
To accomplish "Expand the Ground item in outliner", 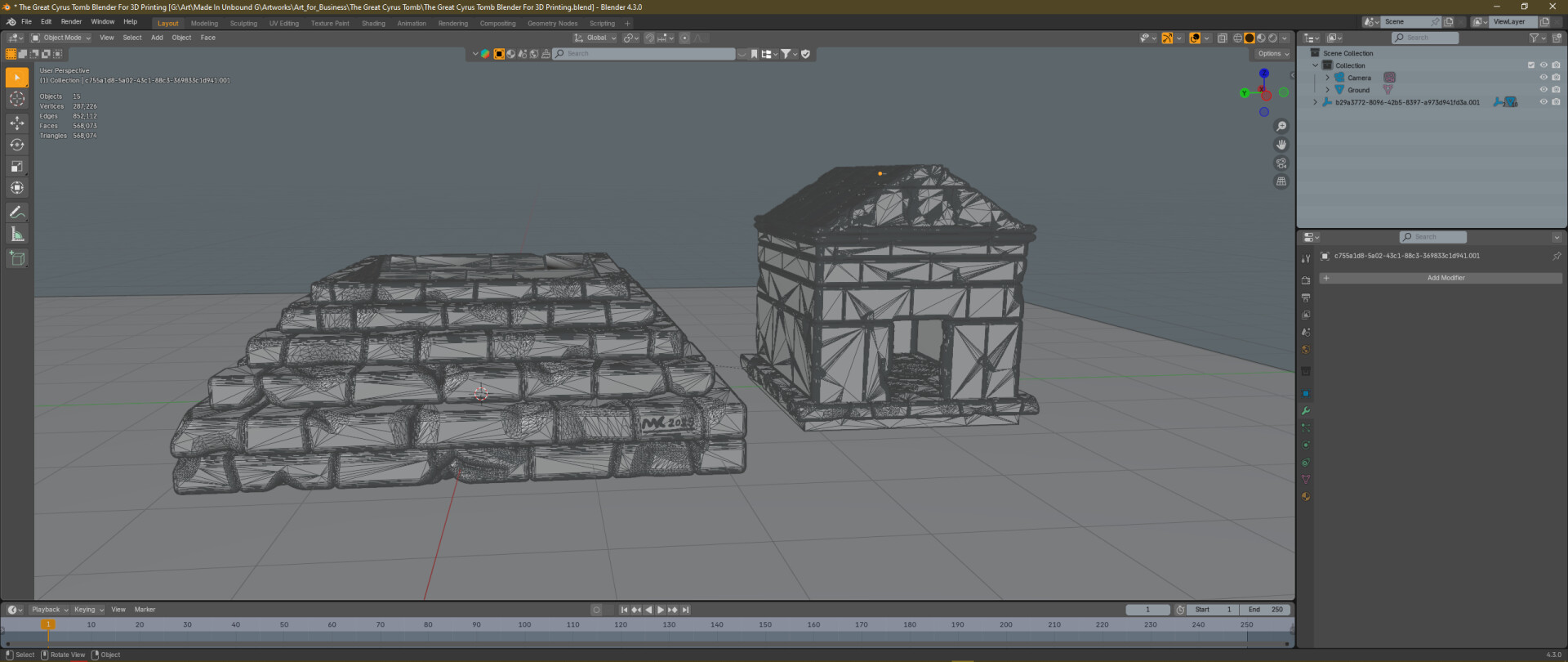I will click(x=1327, y=90).
